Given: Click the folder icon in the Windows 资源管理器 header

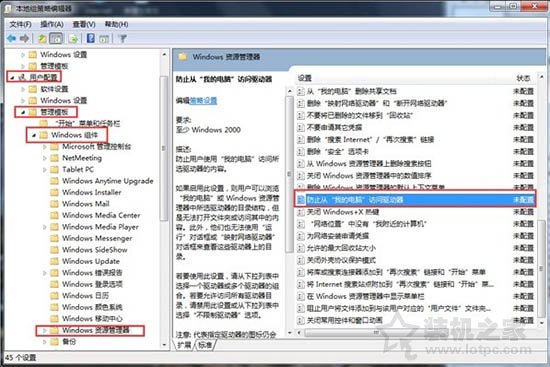Looking at the screenshot, I should [182, 56].
